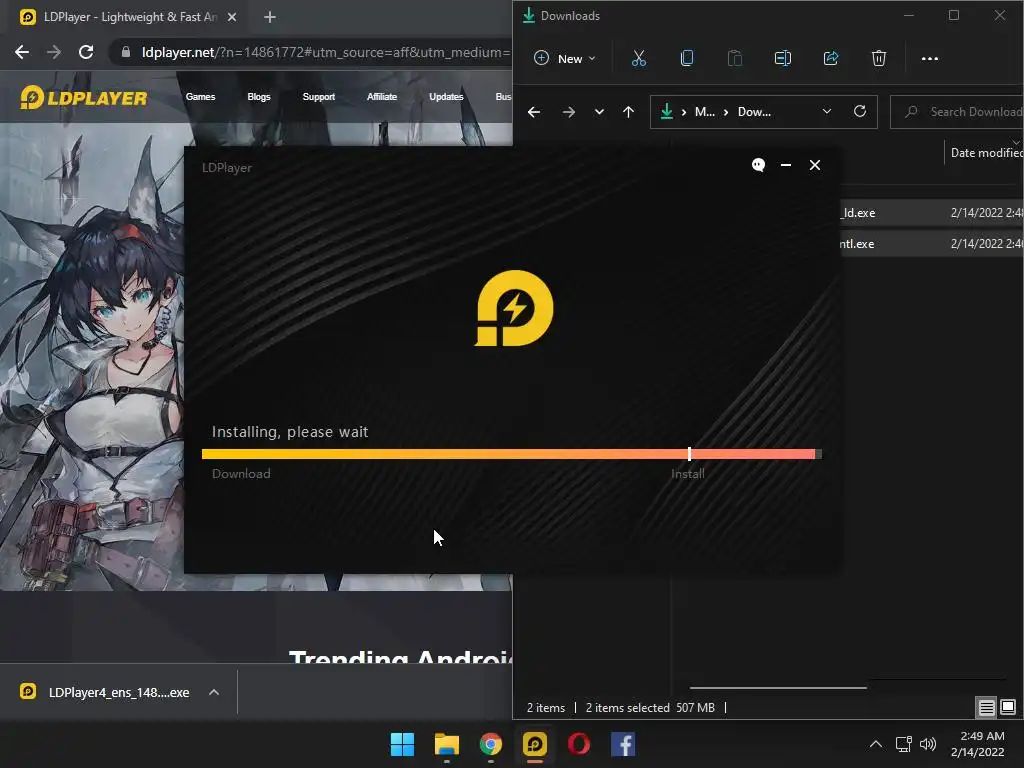Go back in the Chrome browser
1024x768 pixels.
[x=22, y=52]
